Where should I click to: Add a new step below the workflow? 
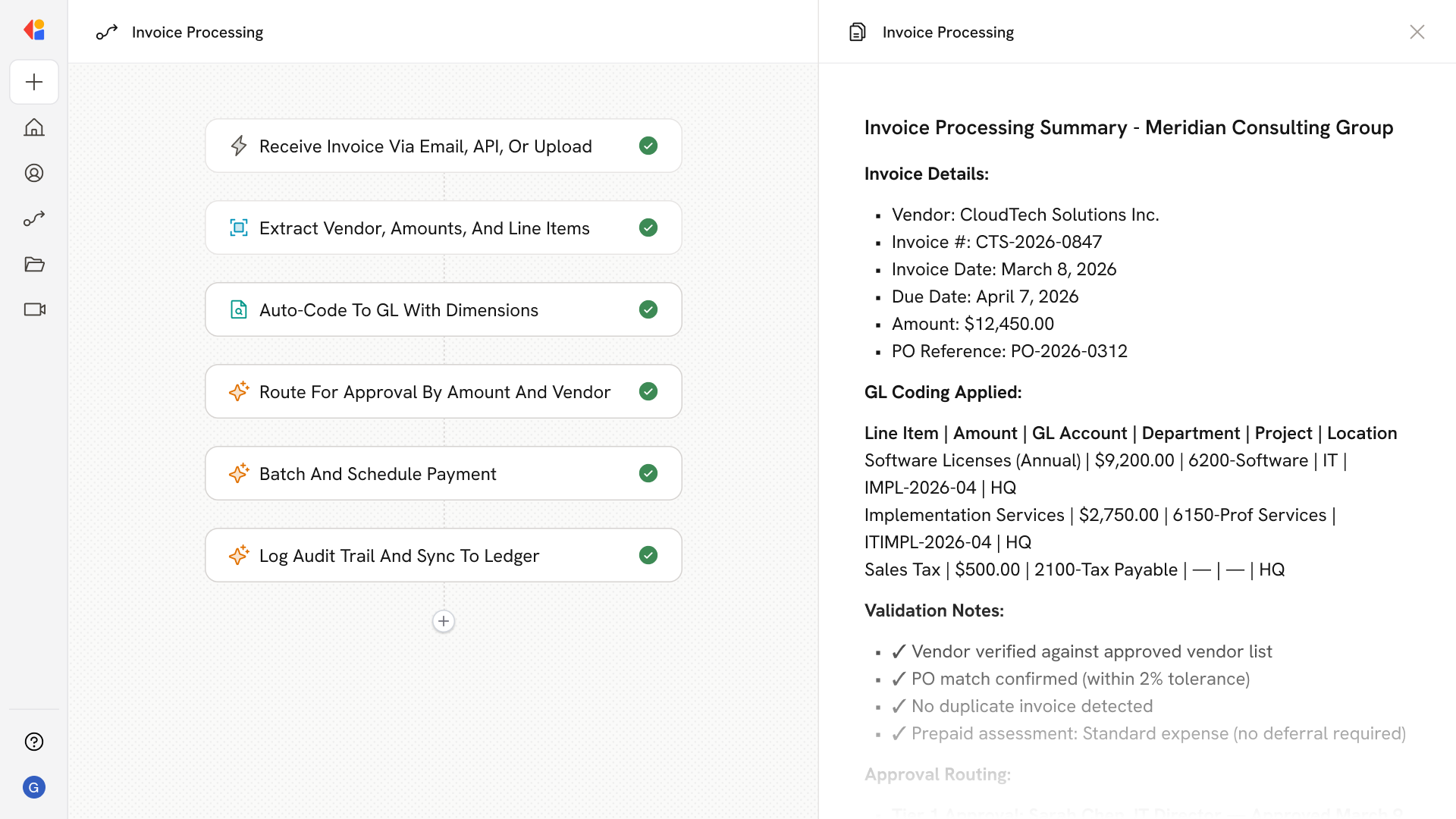pos(444,621)
